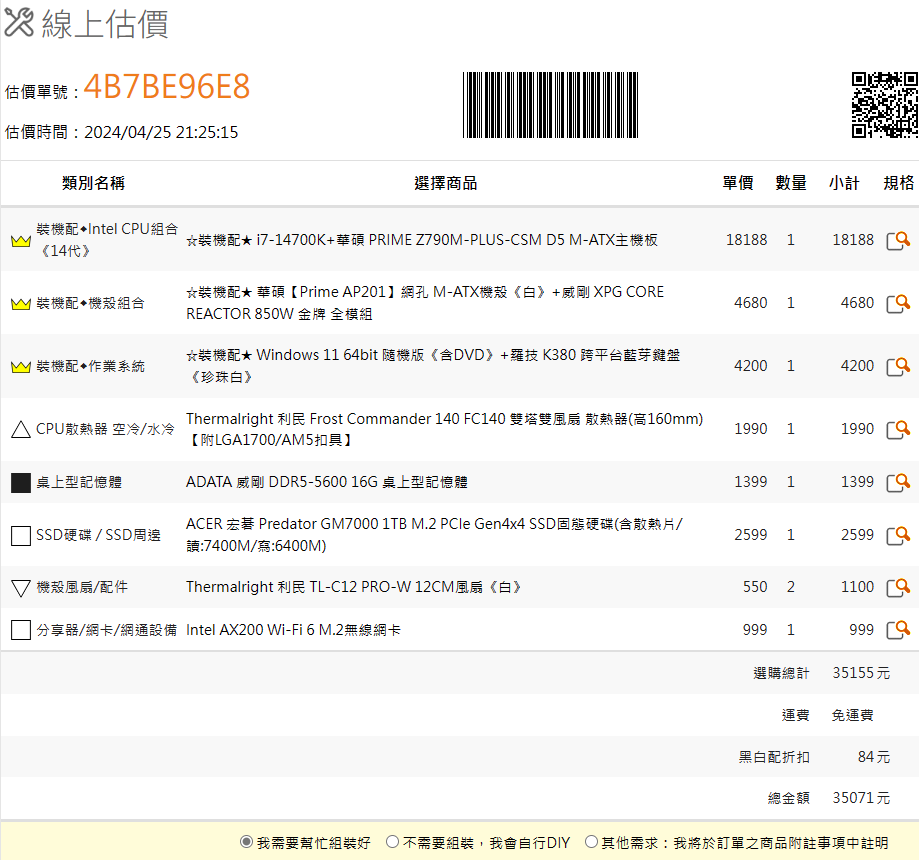Click quote number 4B7BE96E8

coord(167,87)
